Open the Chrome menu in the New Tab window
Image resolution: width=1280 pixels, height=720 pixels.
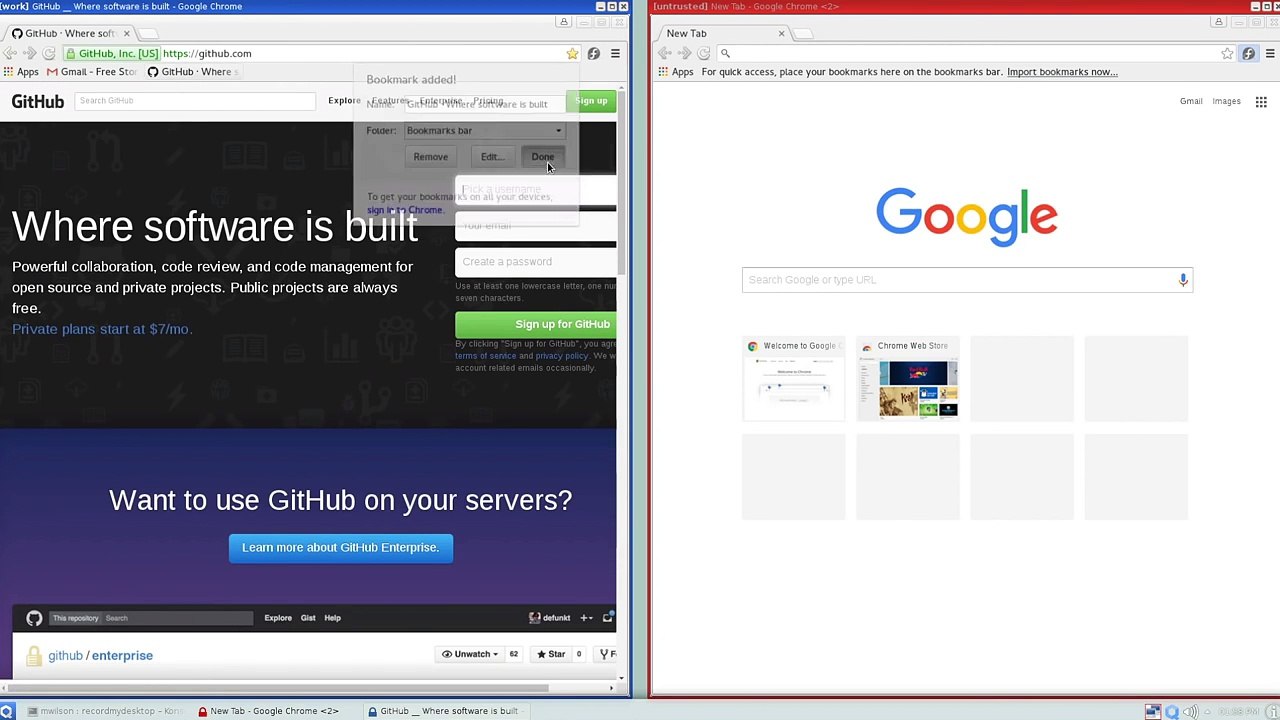coord(1270,54)
